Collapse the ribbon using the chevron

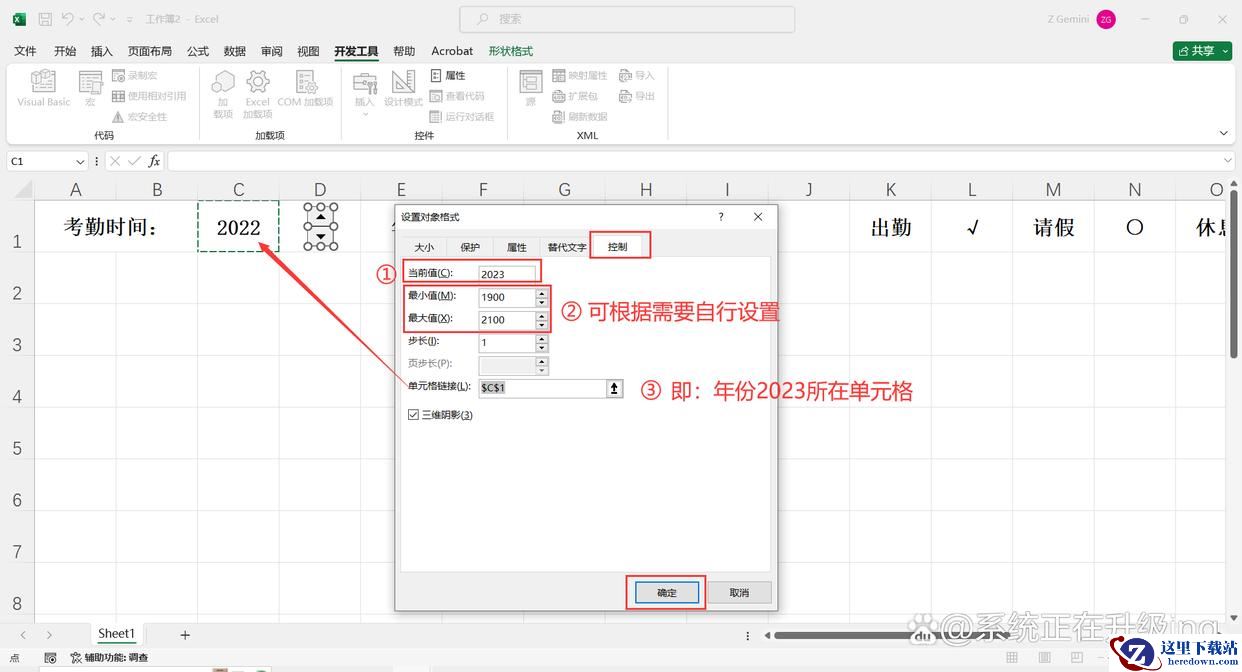coord(1224,133)
